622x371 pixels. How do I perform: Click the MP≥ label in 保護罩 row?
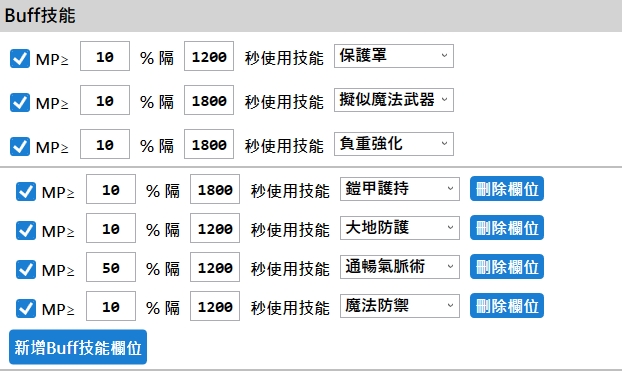pyautogui.click(x=52, y=60)
